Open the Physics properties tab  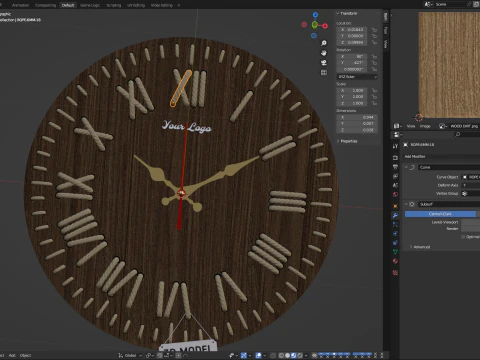coord(395,234)
